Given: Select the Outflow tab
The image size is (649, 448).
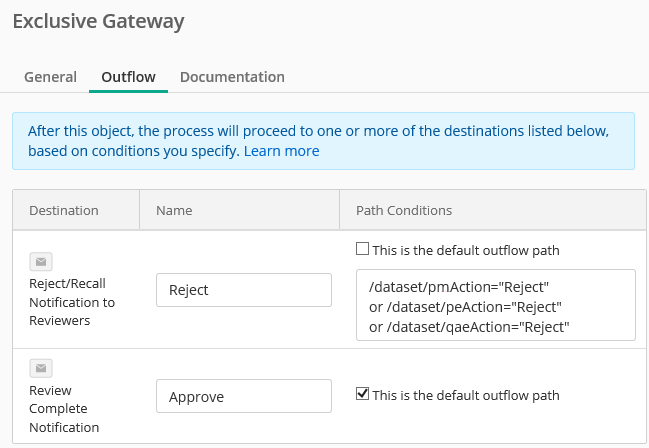Looking at the screenshot, I should 128,77.
